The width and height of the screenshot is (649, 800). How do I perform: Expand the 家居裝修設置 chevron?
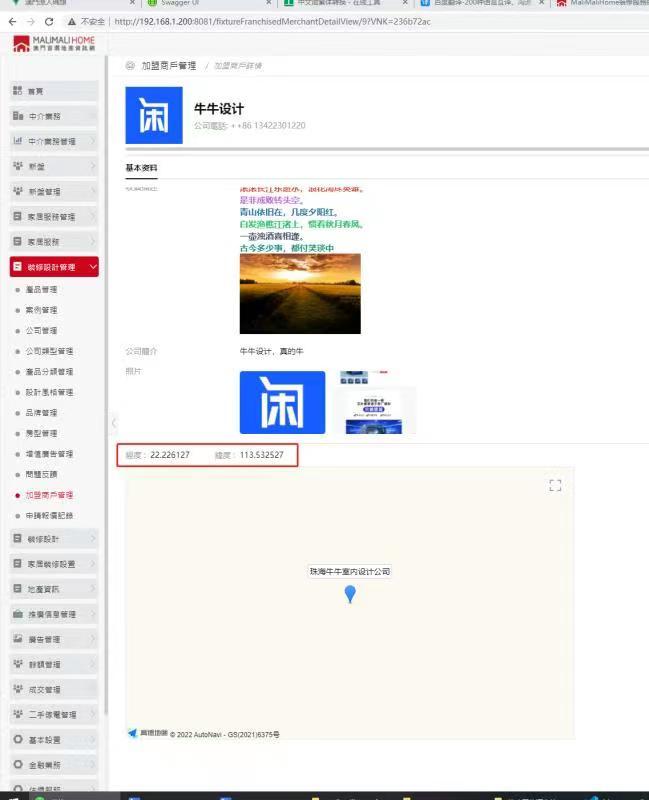pyautogui.click(x=93, y=563)
